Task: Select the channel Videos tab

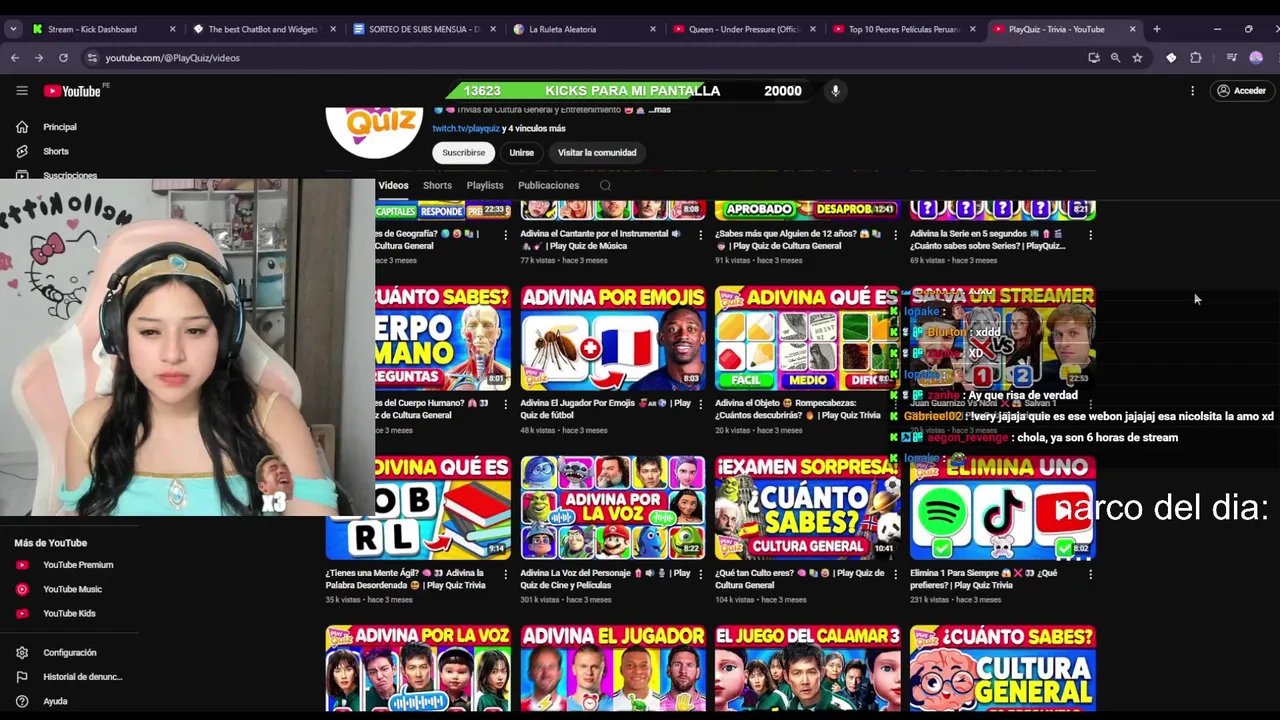Action: pyautogui.click(x=393, y=185)
